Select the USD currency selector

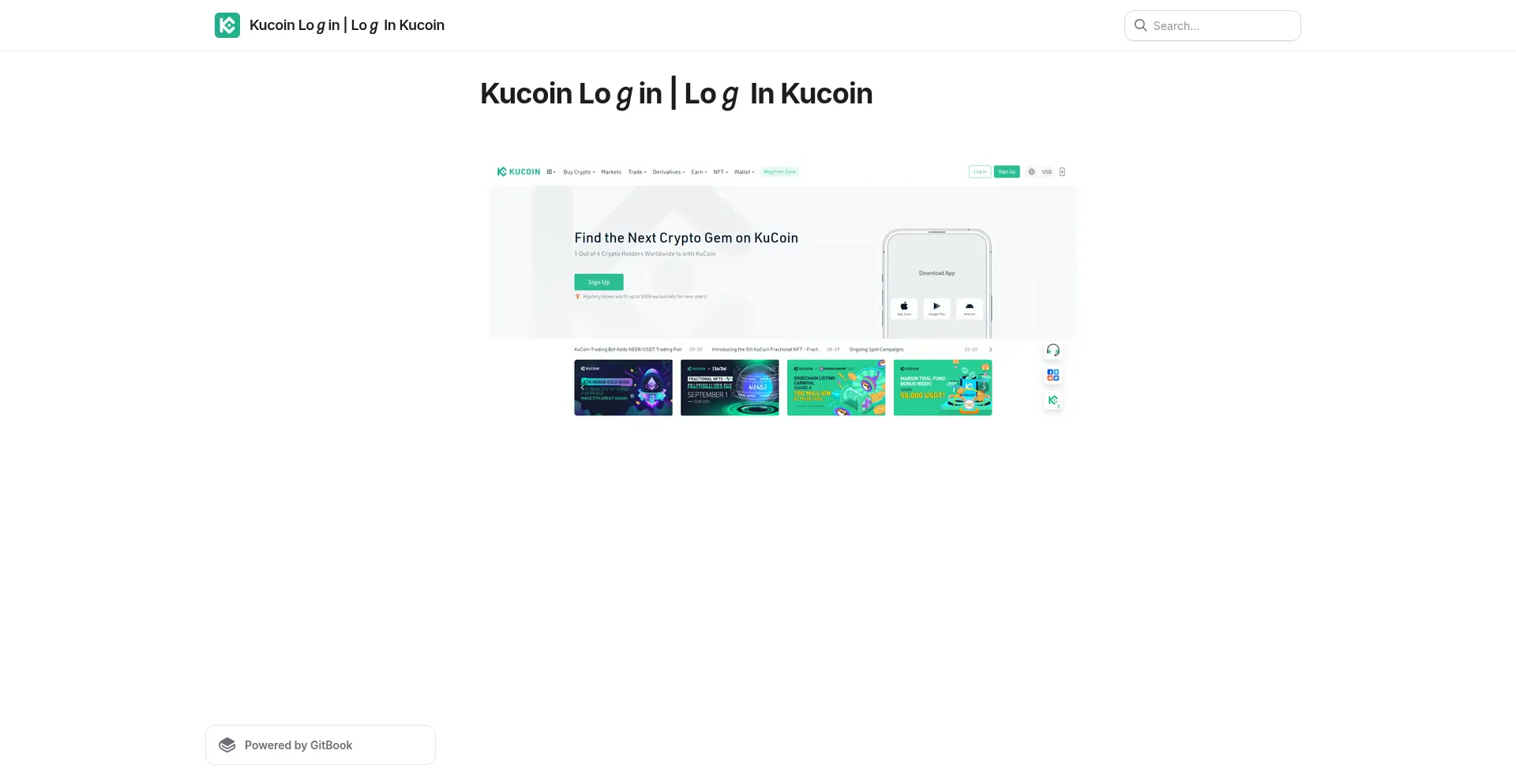pos(1047,171)
